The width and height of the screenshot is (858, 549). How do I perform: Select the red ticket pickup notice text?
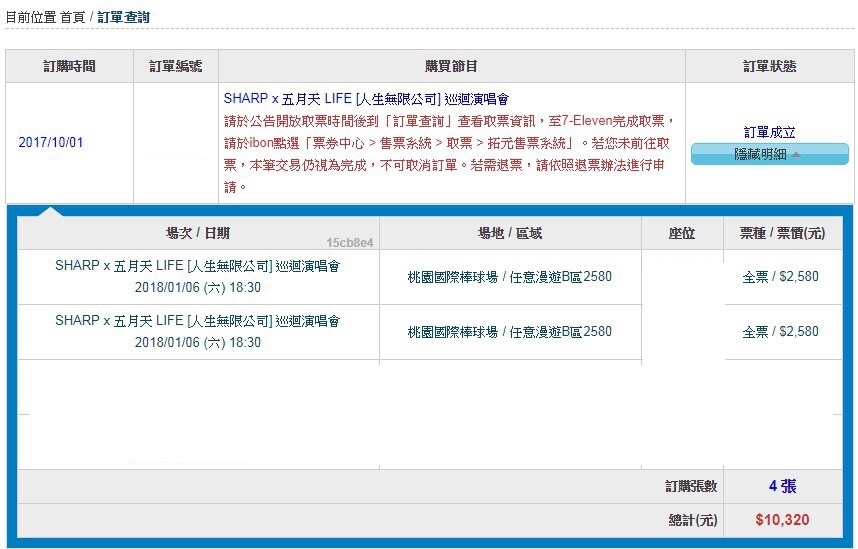[450, 154]
